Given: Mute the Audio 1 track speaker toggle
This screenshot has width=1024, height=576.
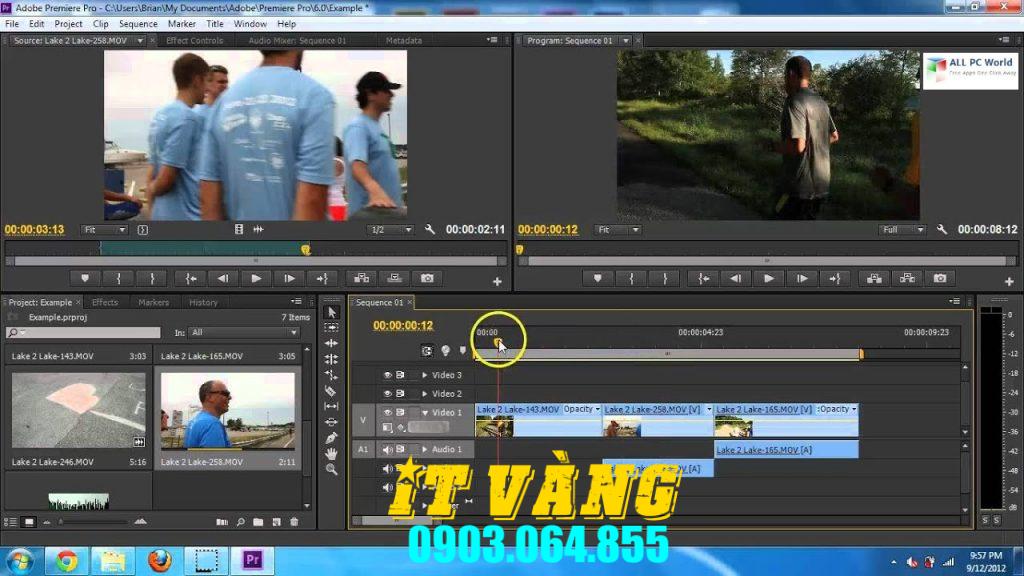Looking at the screenshot, I should (x=388, y=449).
